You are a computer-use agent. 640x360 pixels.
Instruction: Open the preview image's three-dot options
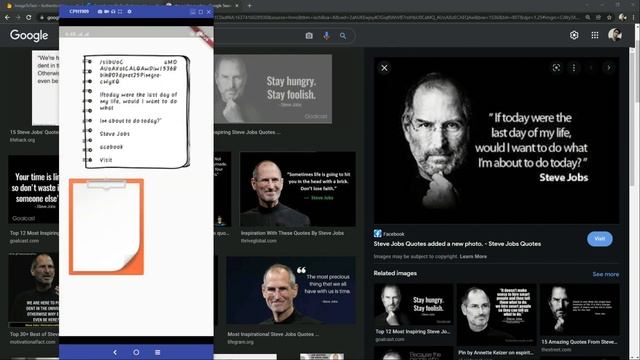point(573,68)
